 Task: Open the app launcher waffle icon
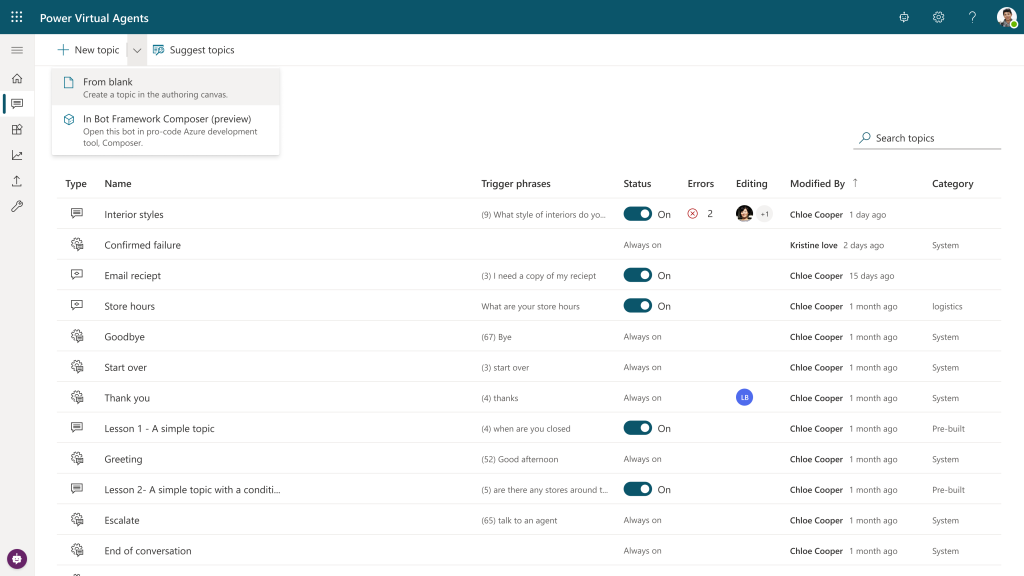pyautogui.click(x=17, y=17)
